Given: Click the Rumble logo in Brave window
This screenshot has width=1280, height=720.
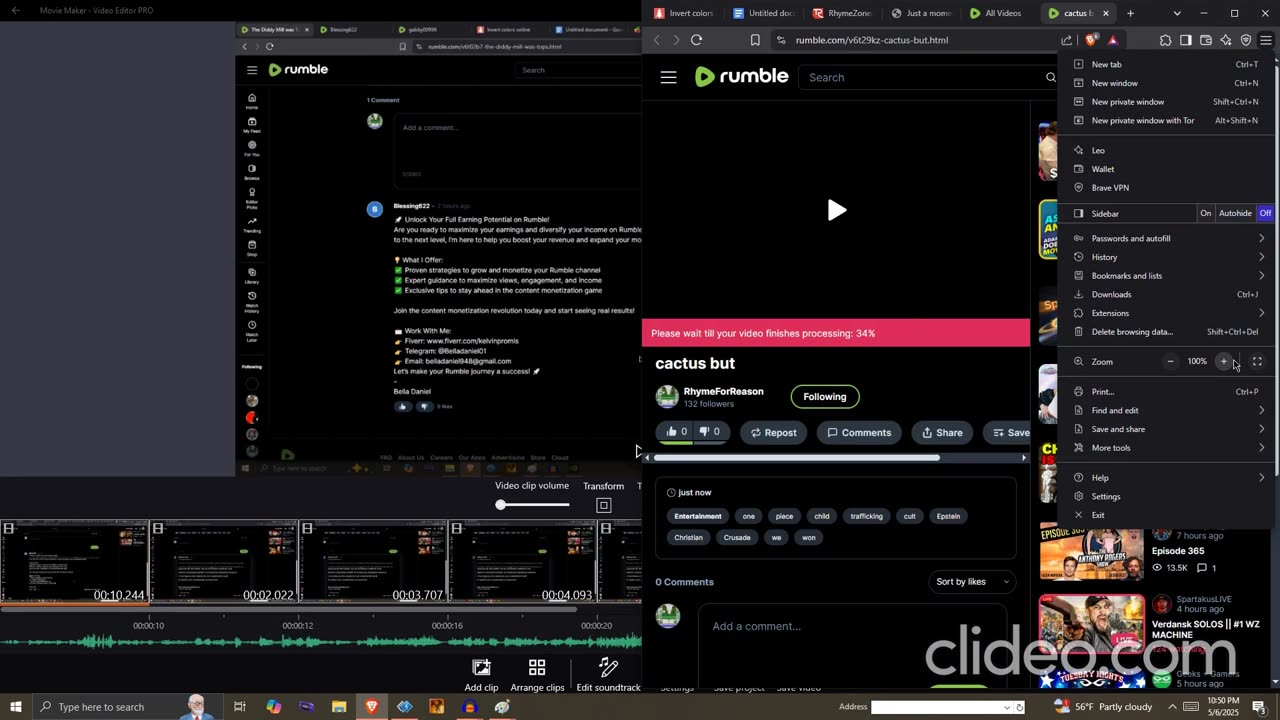Looking at the screenshot, I should pos(741,77).
